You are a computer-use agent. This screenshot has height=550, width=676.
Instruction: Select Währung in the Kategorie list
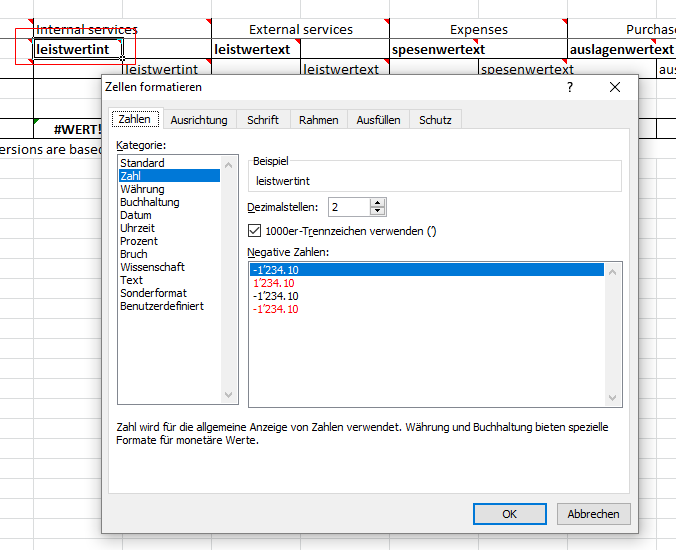(142, 189)
